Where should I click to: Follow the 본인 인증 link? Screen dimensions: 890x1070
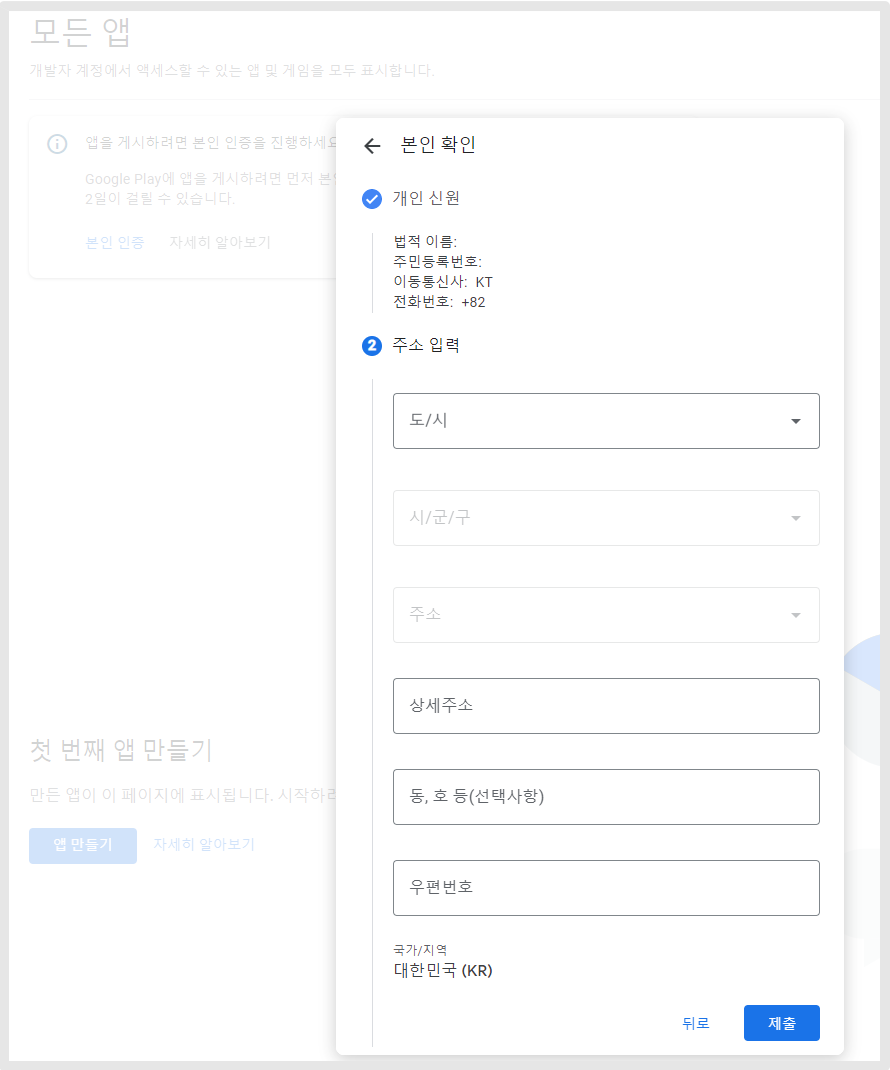pos(115,242)
